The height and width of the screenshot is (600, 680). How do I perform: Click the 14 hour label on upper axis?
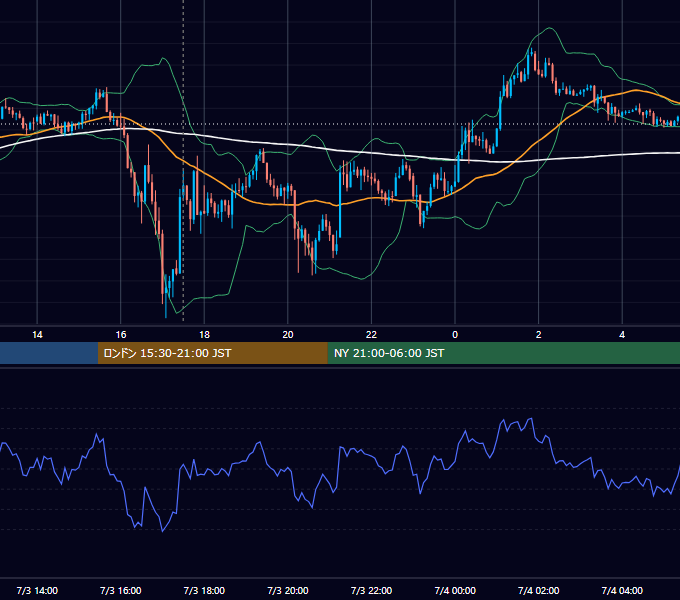pos(37,335)
